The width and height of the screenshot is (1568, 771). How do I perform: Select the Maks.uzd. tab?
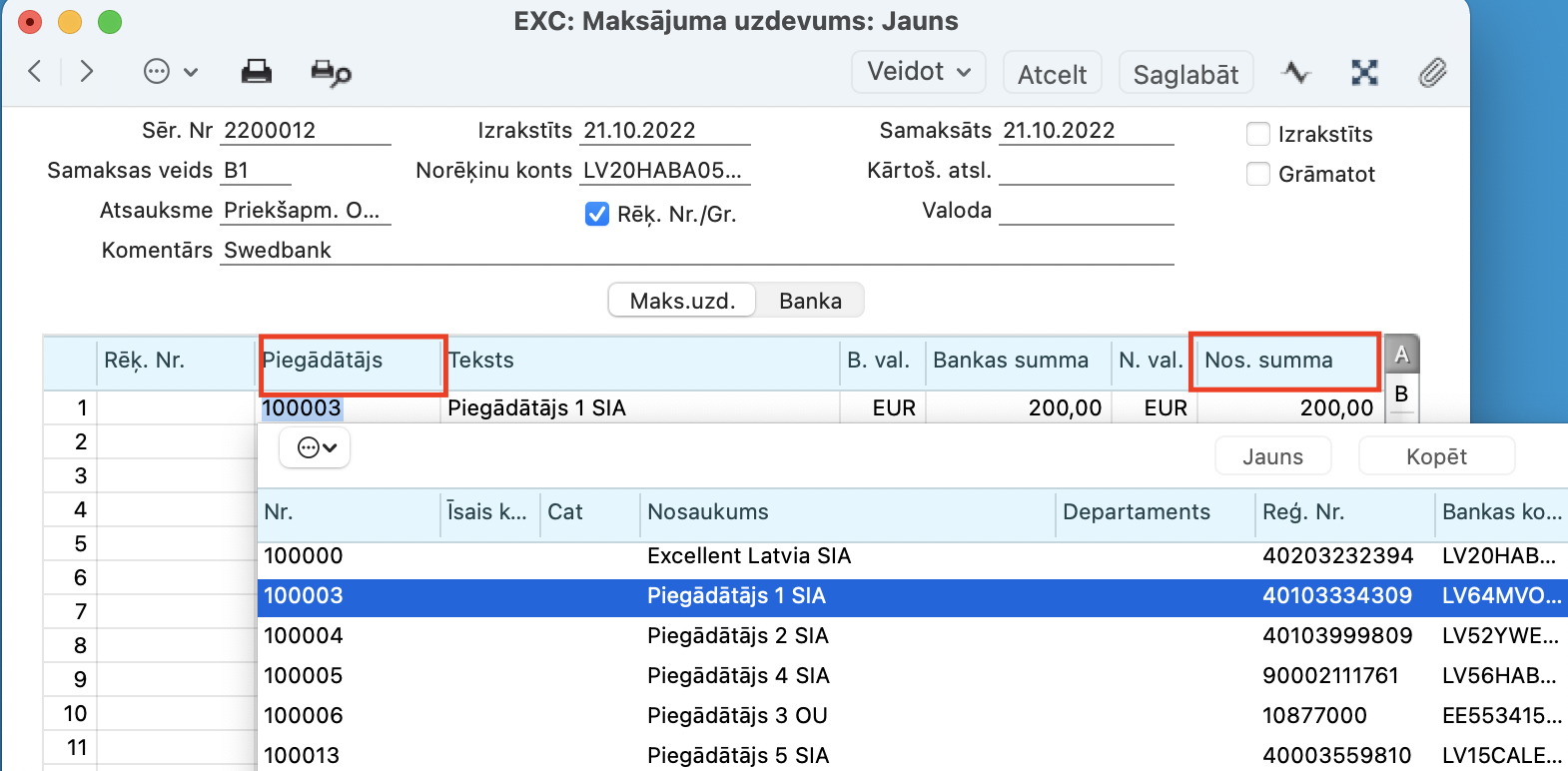pos(682,301)
